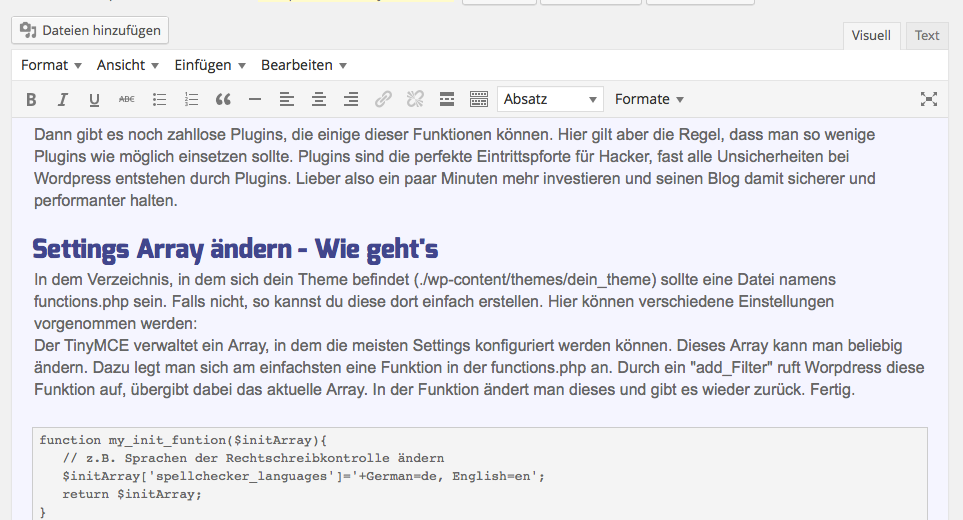Remove link with the unlink icon
The width and height of the screenshot is (963, 520).
[415, 99]
